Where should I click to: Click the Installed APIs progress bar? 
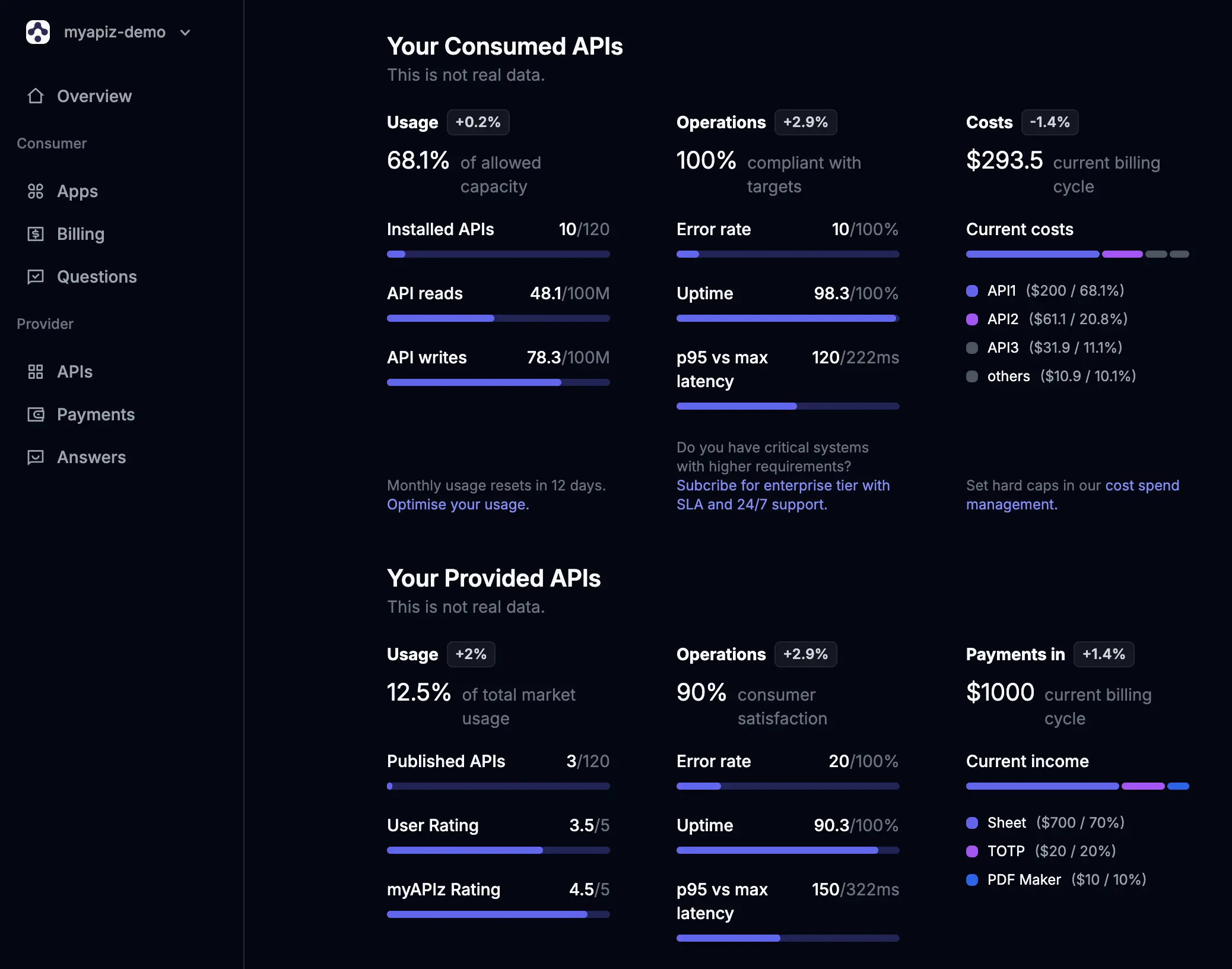[498, 254]
